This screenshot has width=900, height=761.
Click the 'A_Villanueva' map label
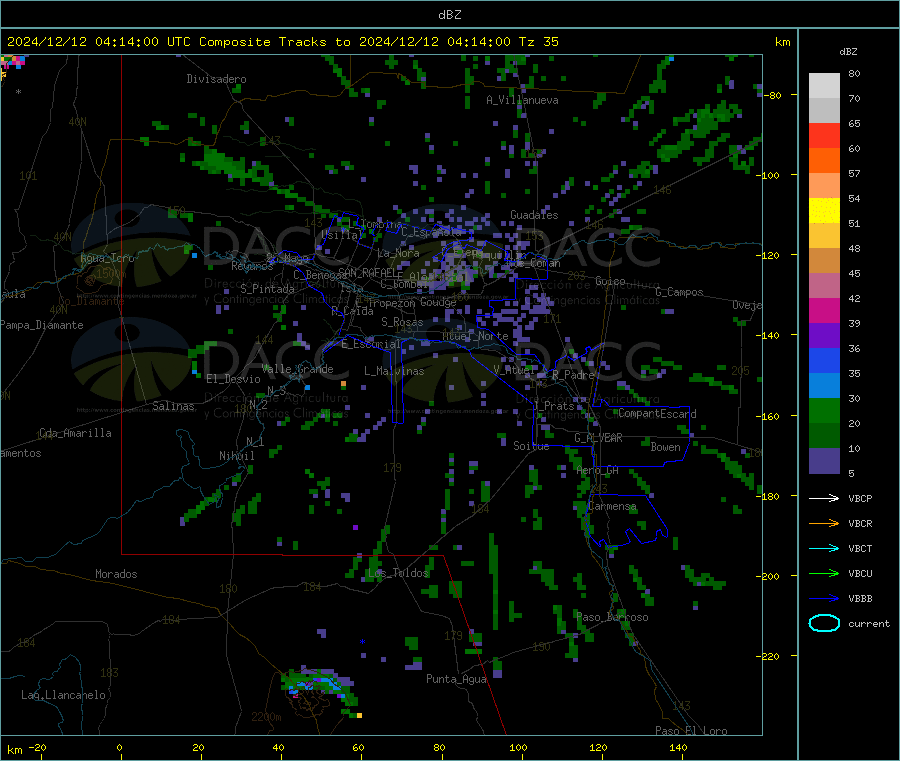(522, 100)
